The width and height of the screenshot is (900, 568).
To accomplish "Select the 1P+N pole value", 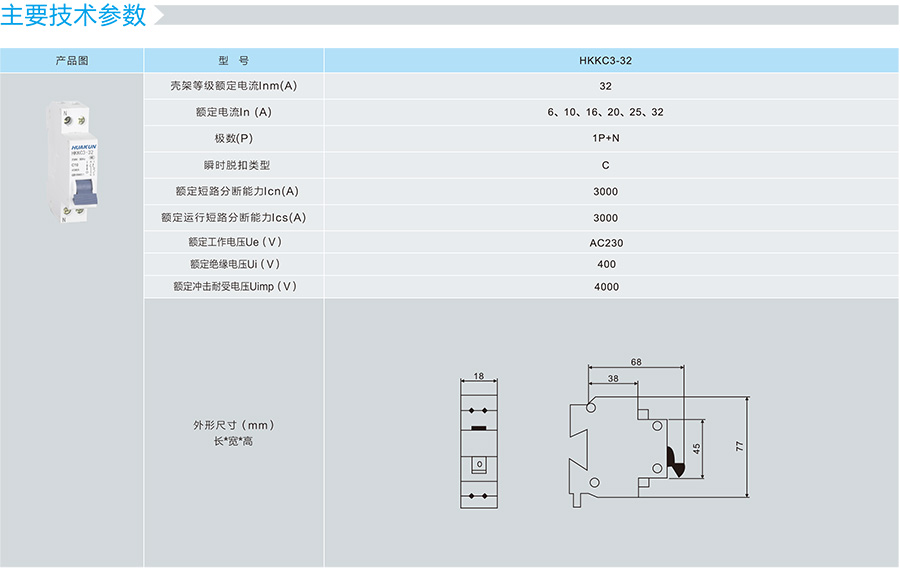I will pyautogui.click(x=606, y=138).
